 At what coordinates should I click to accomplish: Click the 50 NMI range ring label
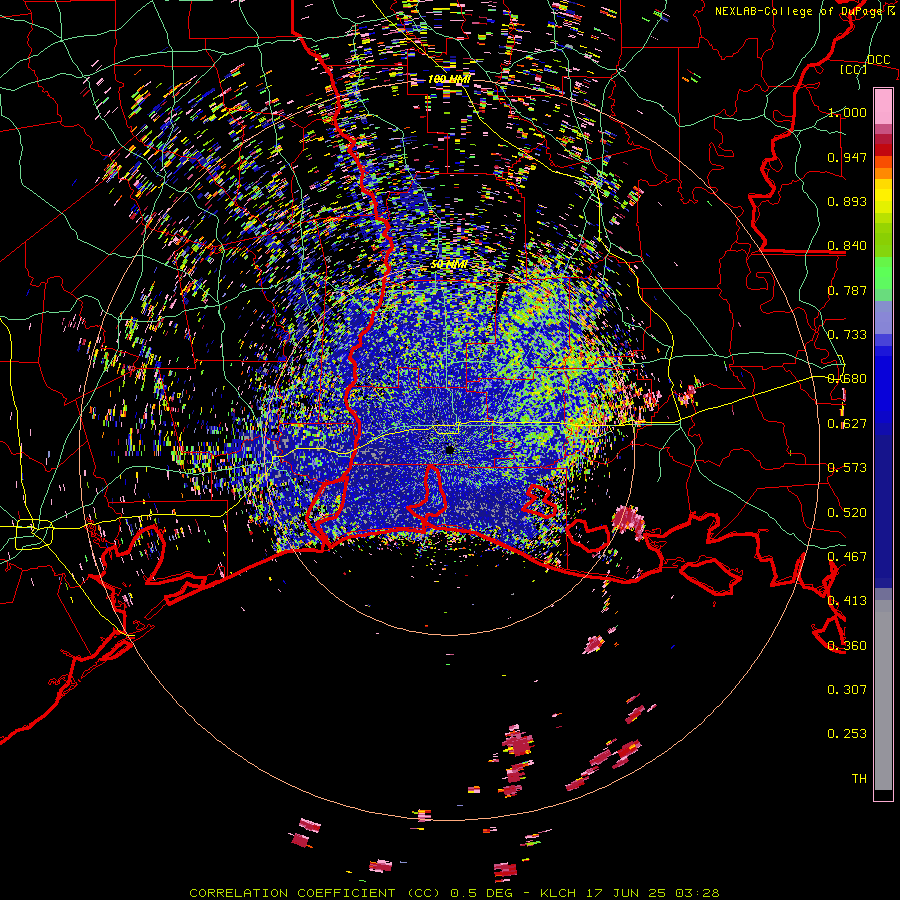[x=449, y=265]
